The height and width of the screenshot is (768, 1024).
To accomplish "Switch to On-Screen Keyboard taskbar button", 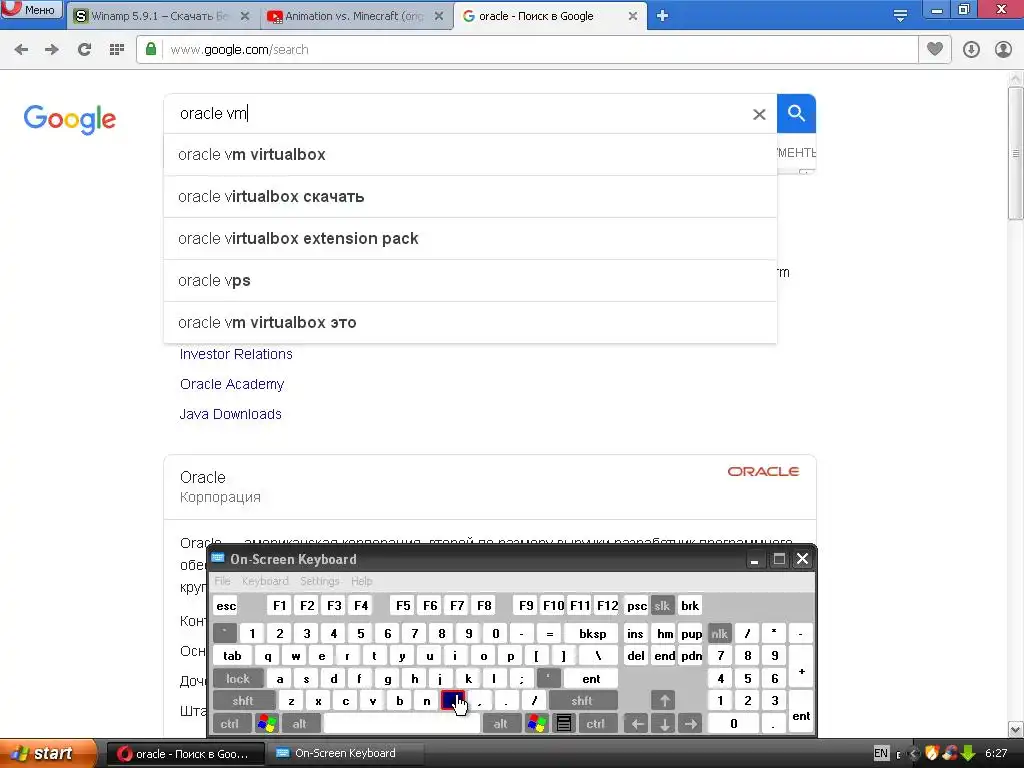I will [x=346, y=753].
